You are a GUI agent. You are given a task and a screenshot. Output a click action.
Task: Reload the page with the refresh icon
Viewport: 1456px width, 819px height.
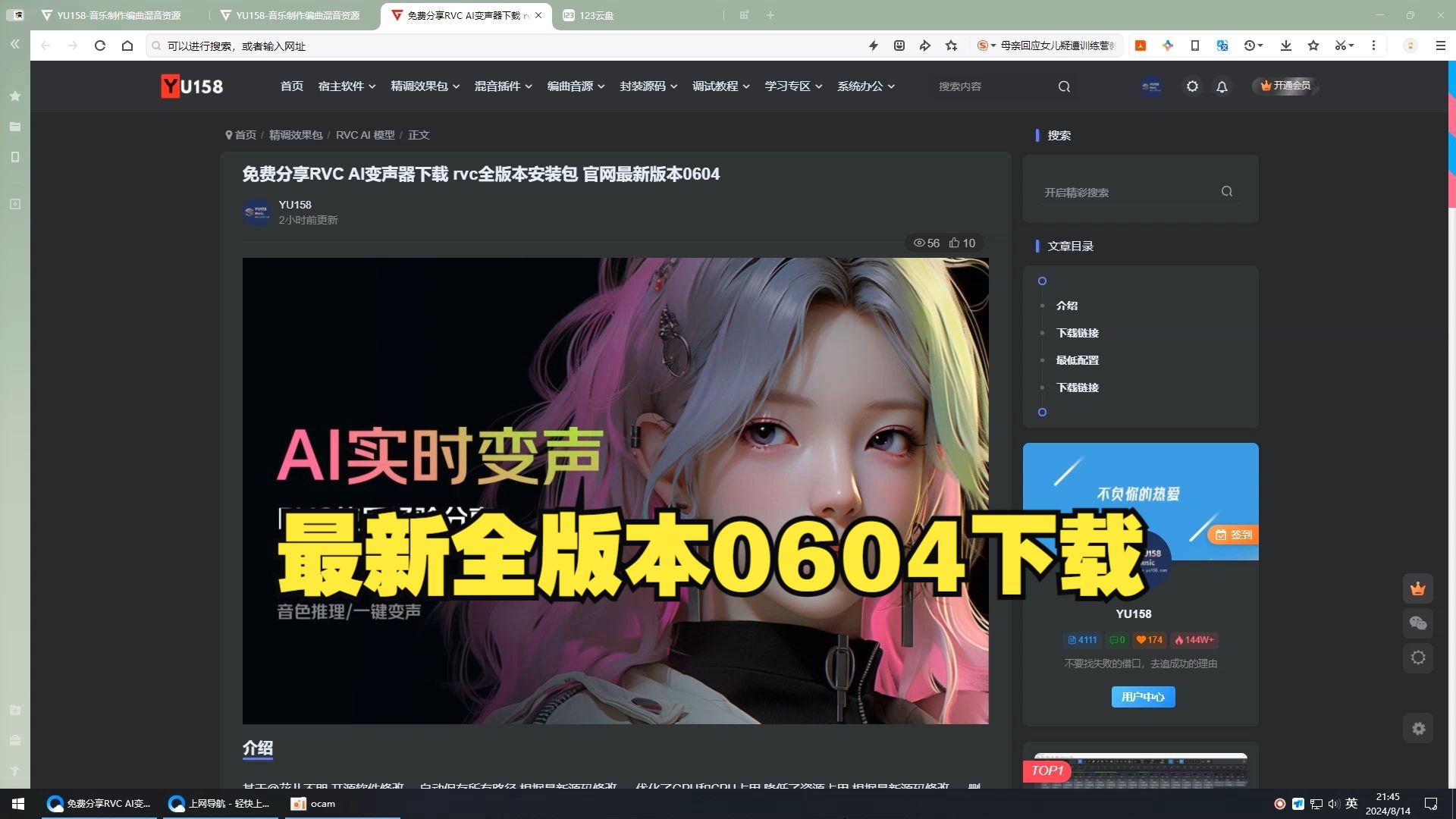pos(99,45)
